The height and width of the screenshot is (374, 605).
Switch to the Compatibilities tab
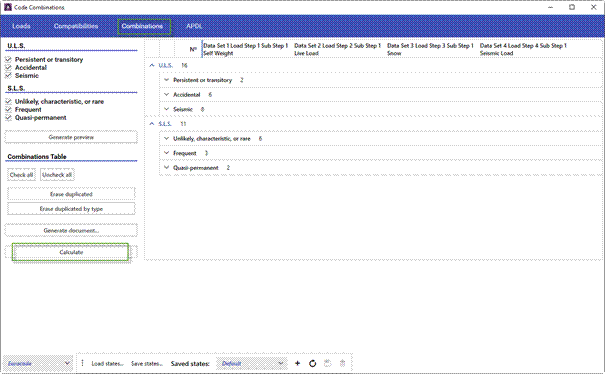[x=76, y=26]
